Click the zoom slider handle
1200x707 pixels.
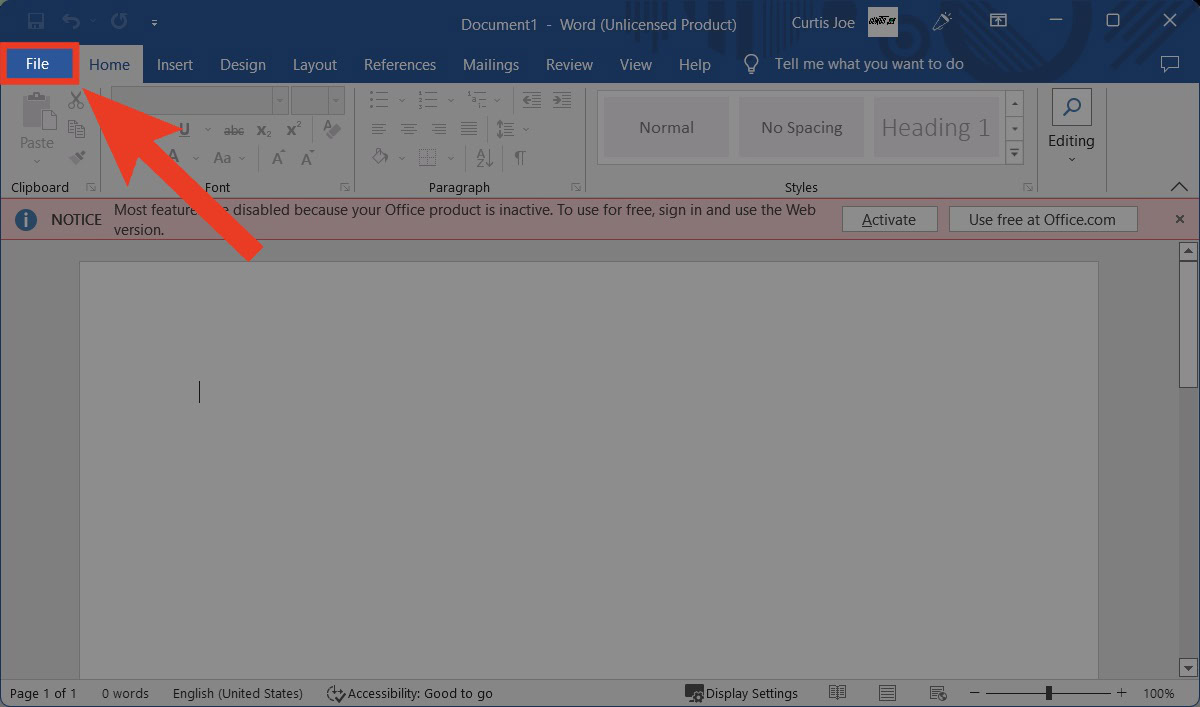pyautogui.click(x=1049, y=693)
